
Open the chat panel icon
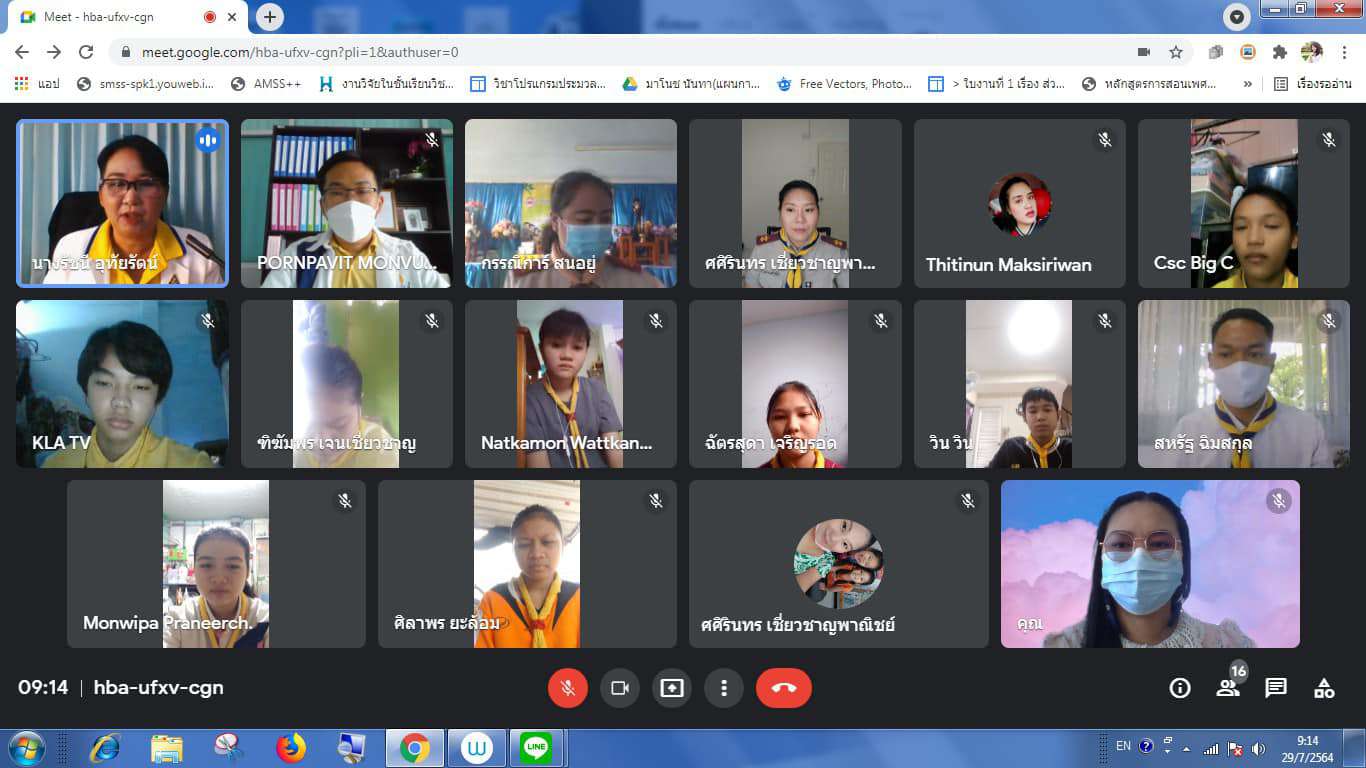click(x=1276, y=688)
